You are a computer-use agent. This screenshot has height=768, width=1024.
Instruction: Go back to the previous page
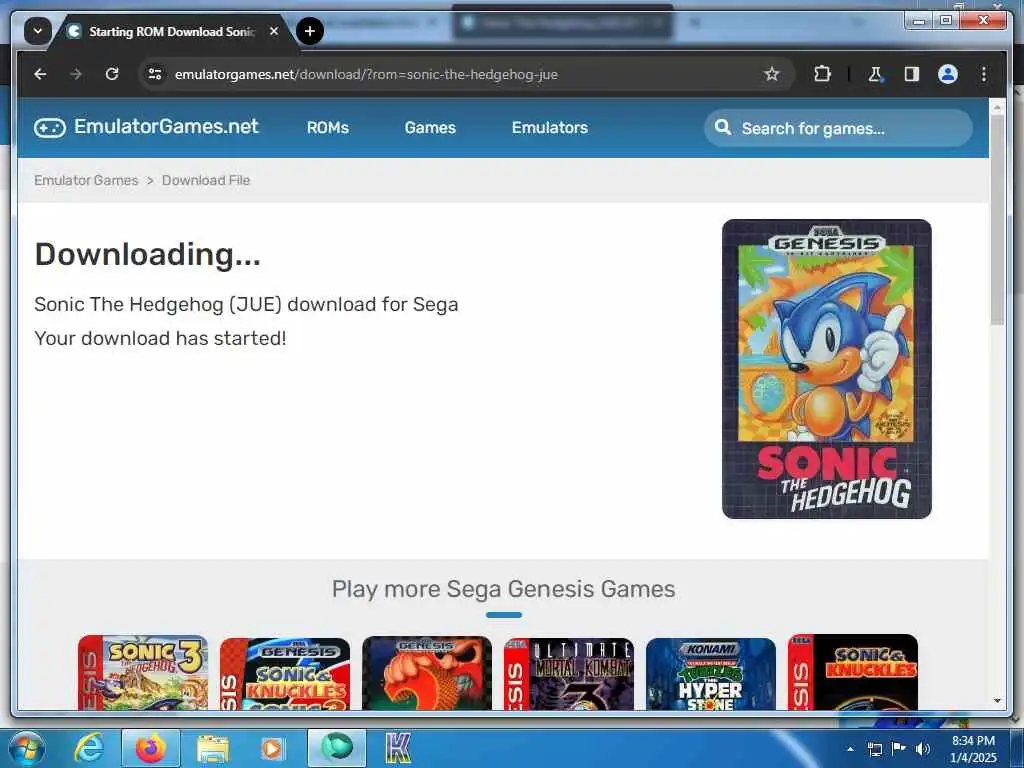(x=40, y=74)
